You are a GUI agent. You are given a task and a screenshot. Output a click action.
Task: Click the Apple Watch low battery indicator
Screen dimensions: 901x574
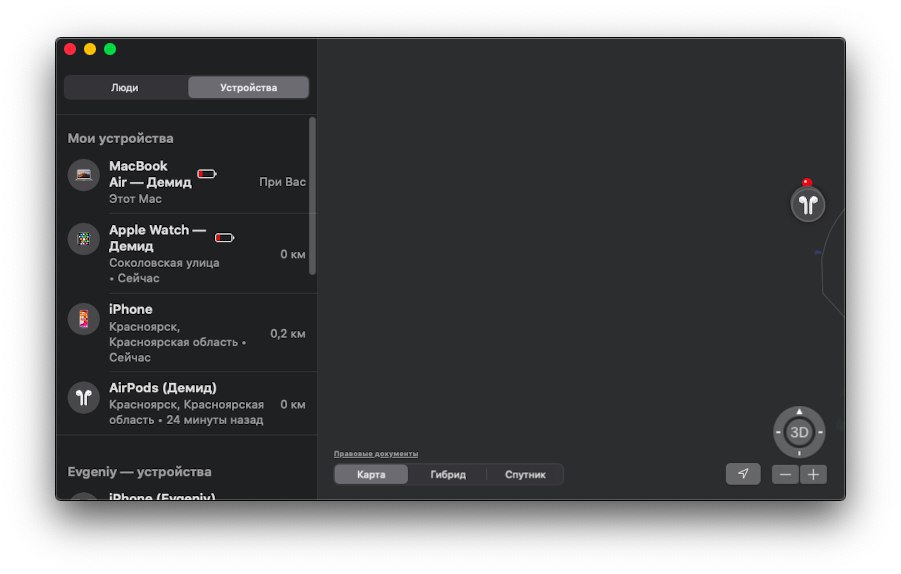pyautogui.click(x=224, y=237)
